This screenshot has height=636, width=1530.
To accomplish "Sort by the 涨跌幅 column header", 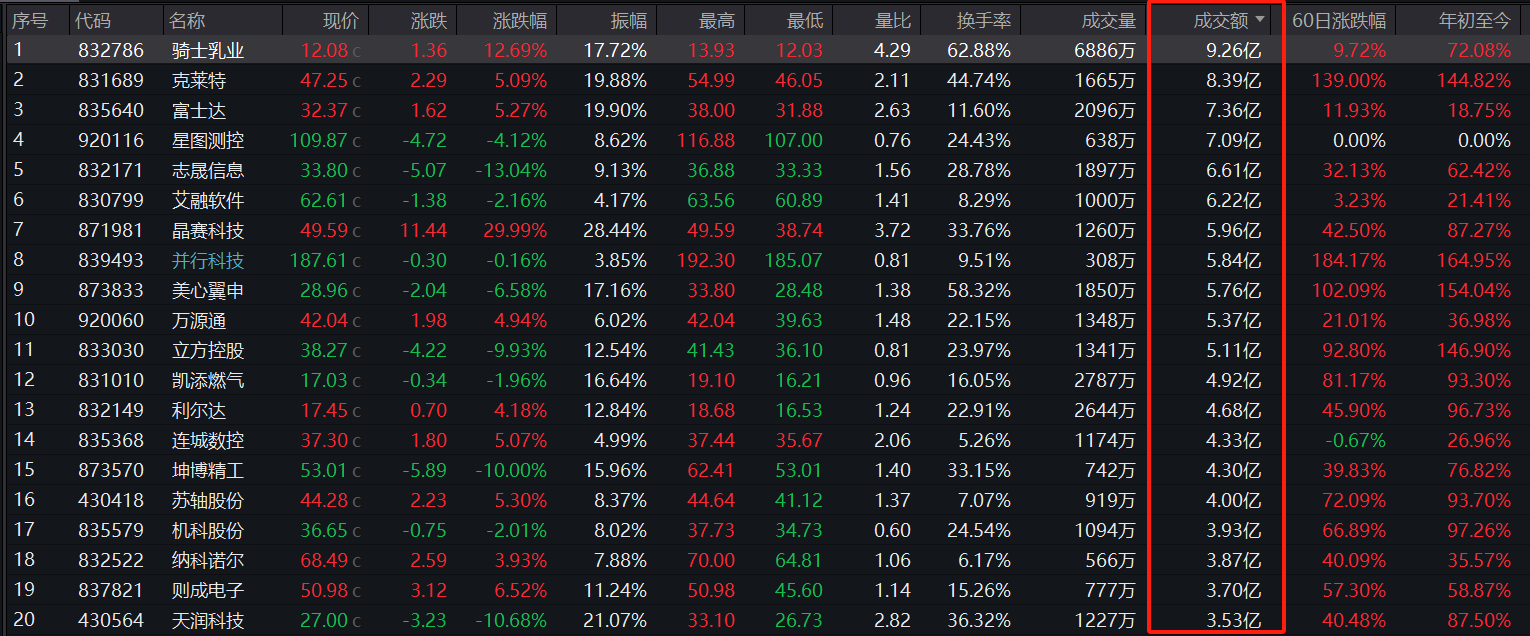I will coord(520,20).
